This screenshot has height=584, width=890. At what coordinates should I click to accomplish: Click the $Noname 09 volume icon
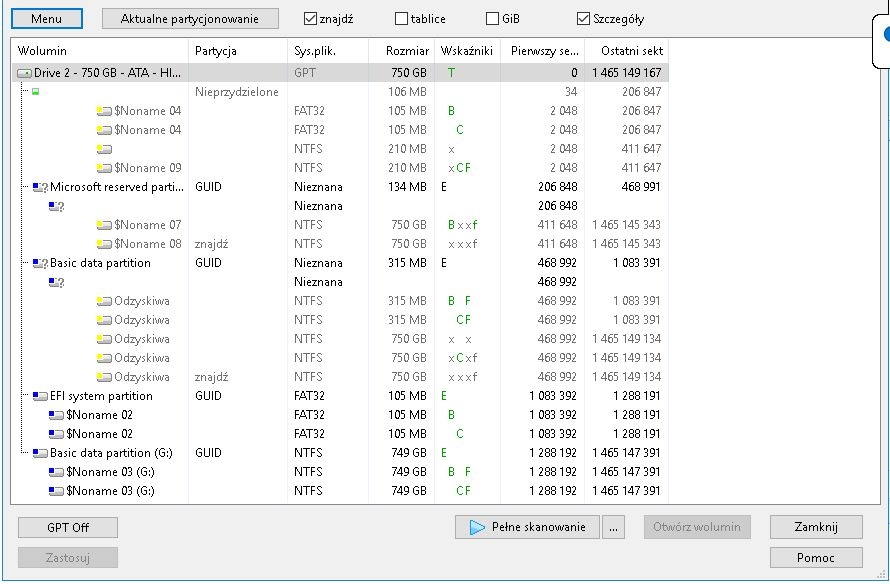[104, 168]
